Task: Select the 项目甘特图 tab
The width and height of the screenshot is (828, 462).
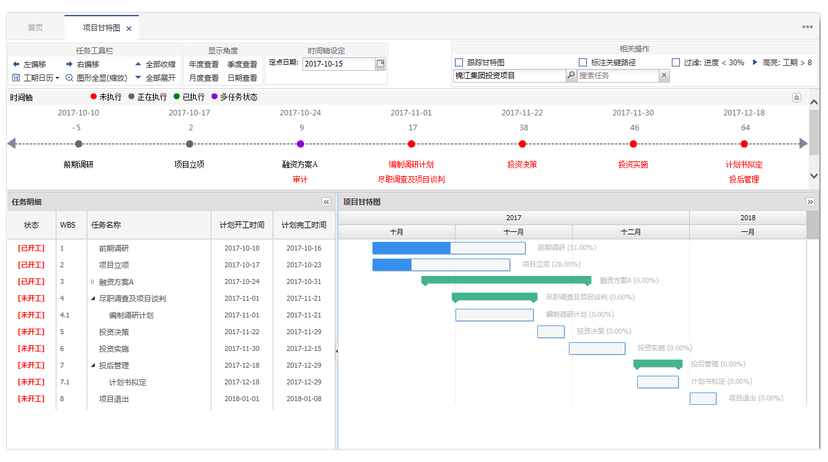Action: pyautogui.click(x=101, y=27)
